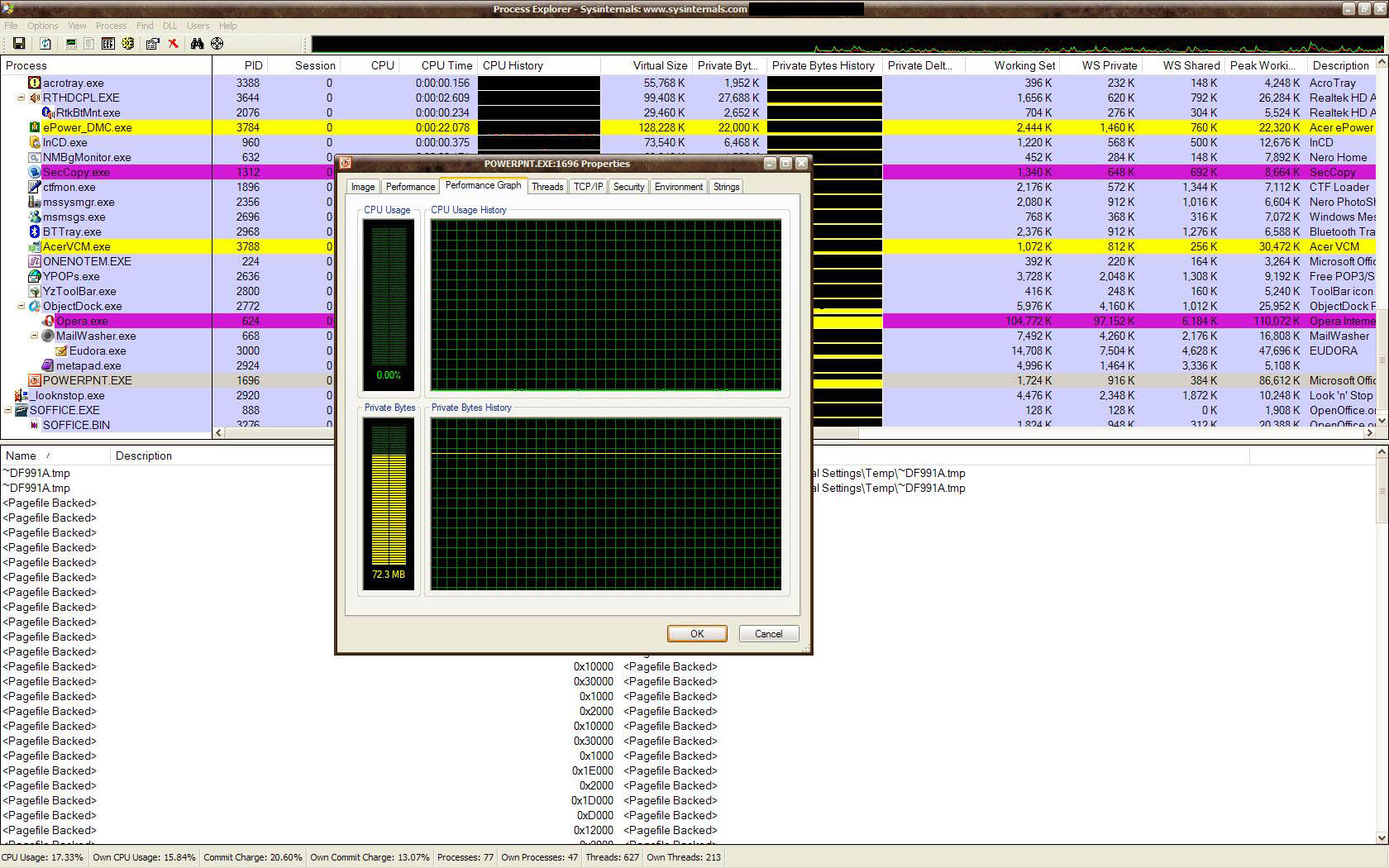1389x868 pixels.
Task: Click the Opera.exe process icon
Action: 48,321
